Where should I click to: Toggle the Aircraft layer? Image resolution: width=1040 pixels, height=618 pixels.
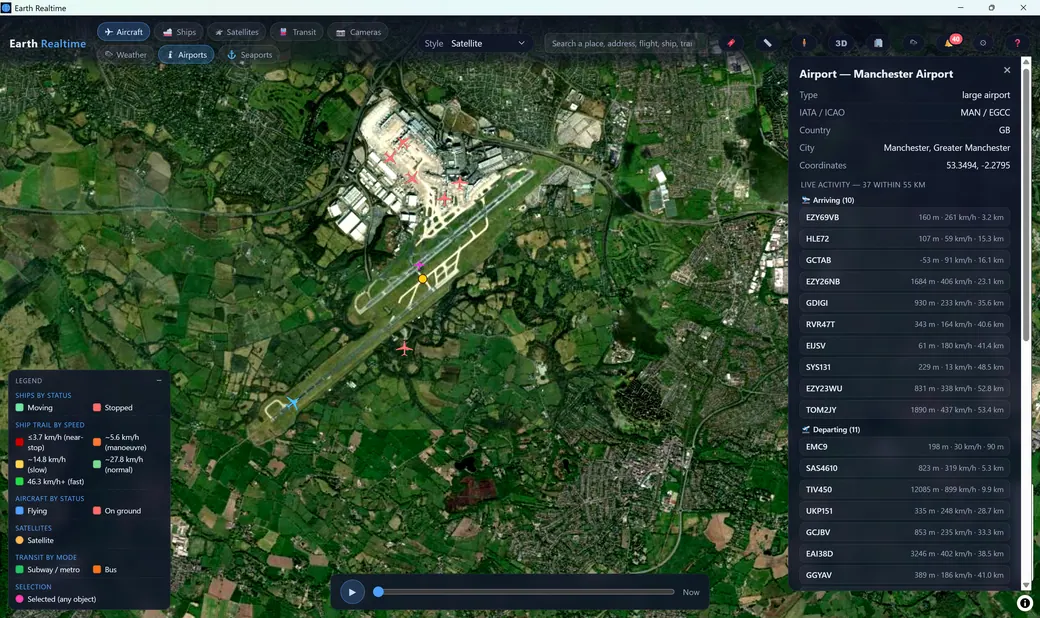(124, 32)
